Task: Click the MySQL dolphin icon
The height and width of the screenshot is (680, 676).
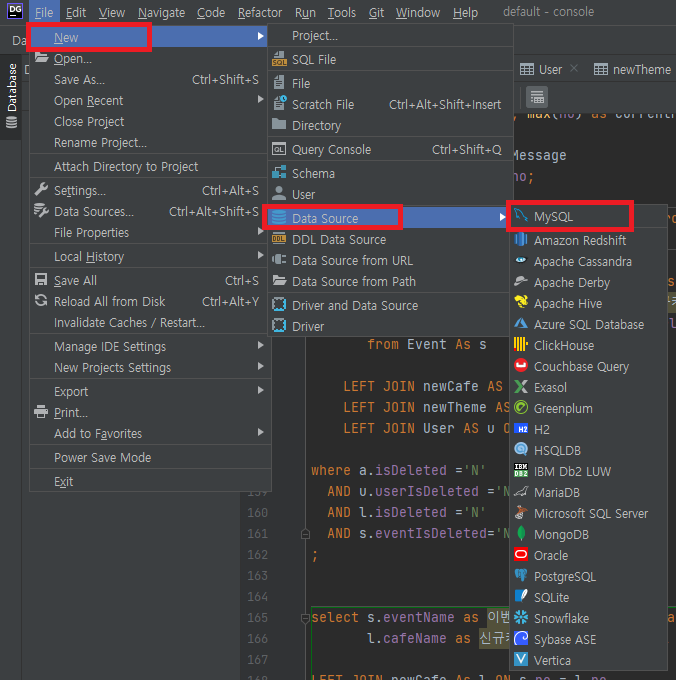Action: click(521, 216)
